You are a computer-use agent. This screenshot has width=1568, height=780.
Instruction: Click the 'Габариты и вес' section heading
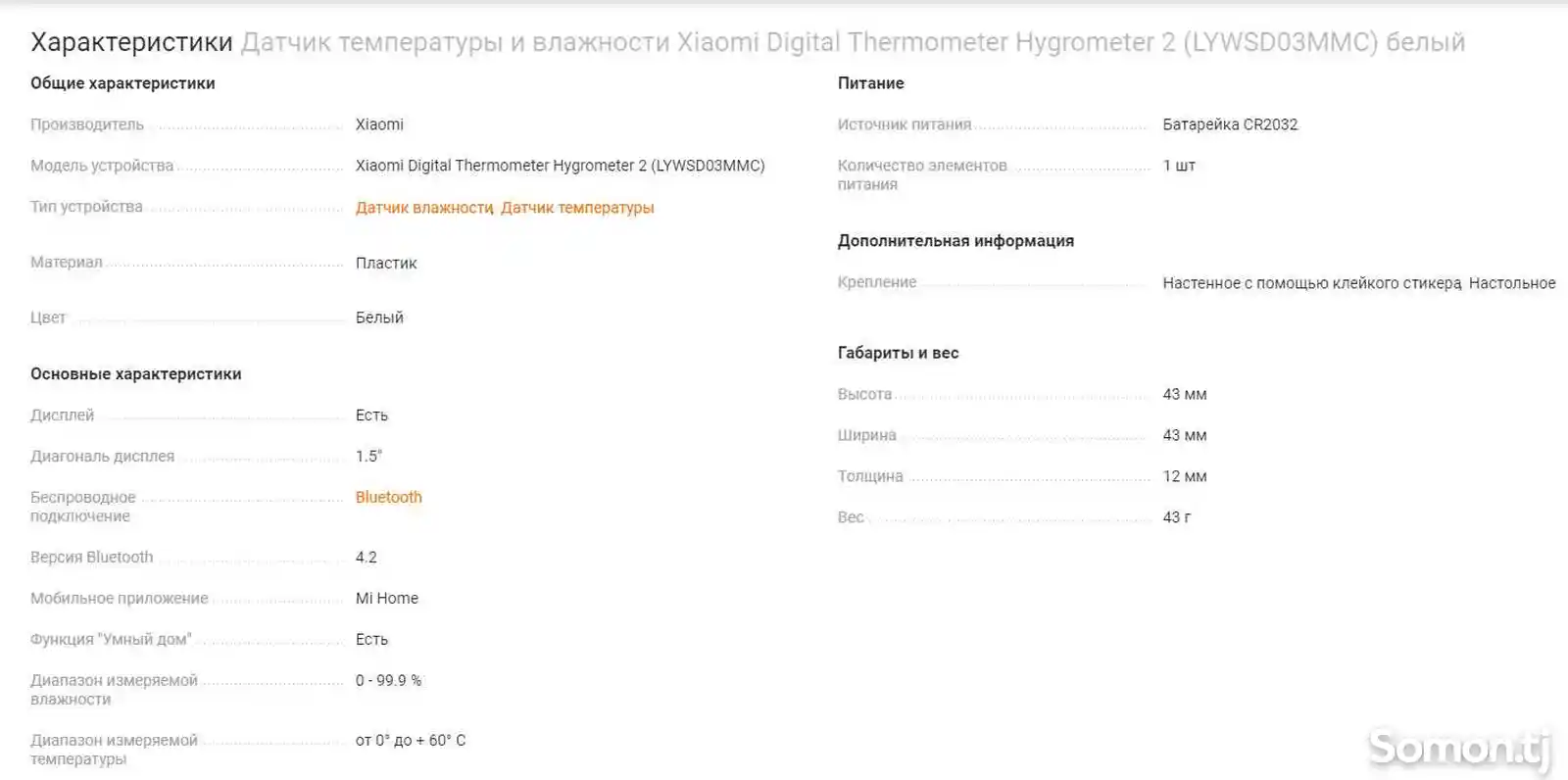coord(899,353)
